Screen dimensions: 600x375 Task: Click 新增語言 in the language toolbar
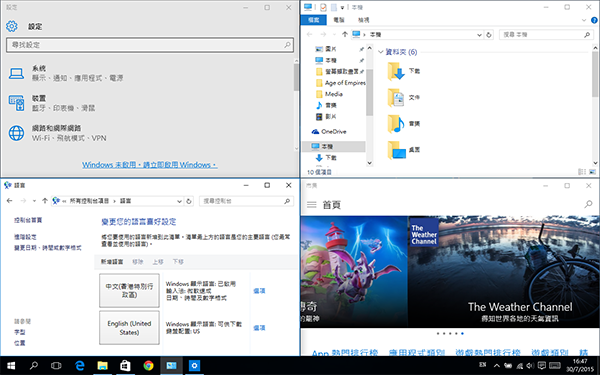[x=112, y=262]
